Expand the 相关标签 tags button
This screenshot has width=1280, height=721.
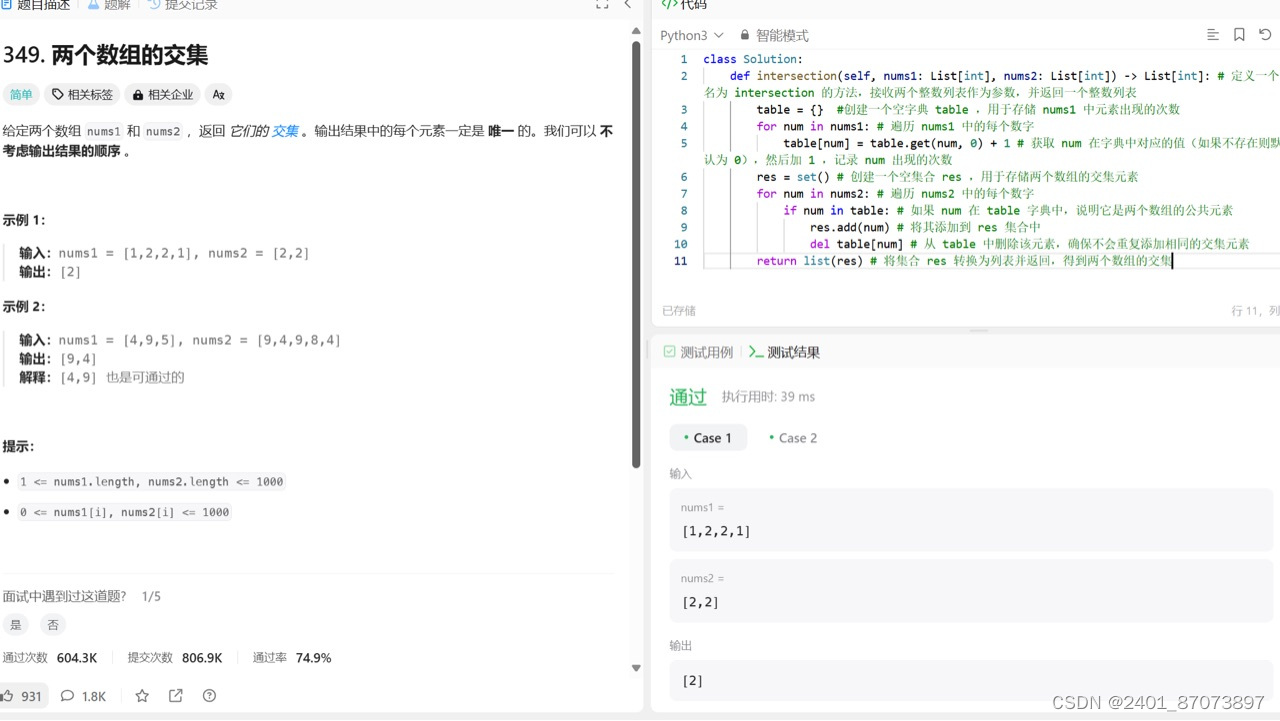[x=82, y=95]
